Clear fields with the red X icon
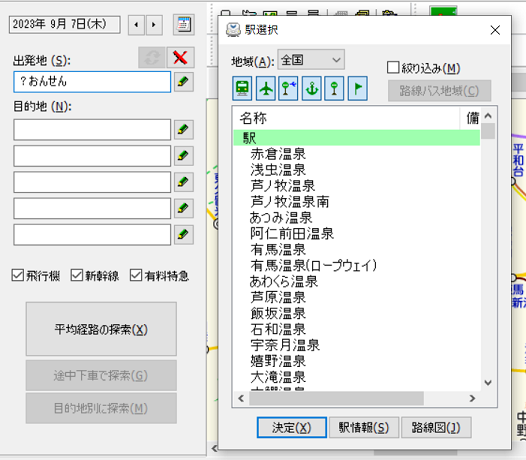 180,57
